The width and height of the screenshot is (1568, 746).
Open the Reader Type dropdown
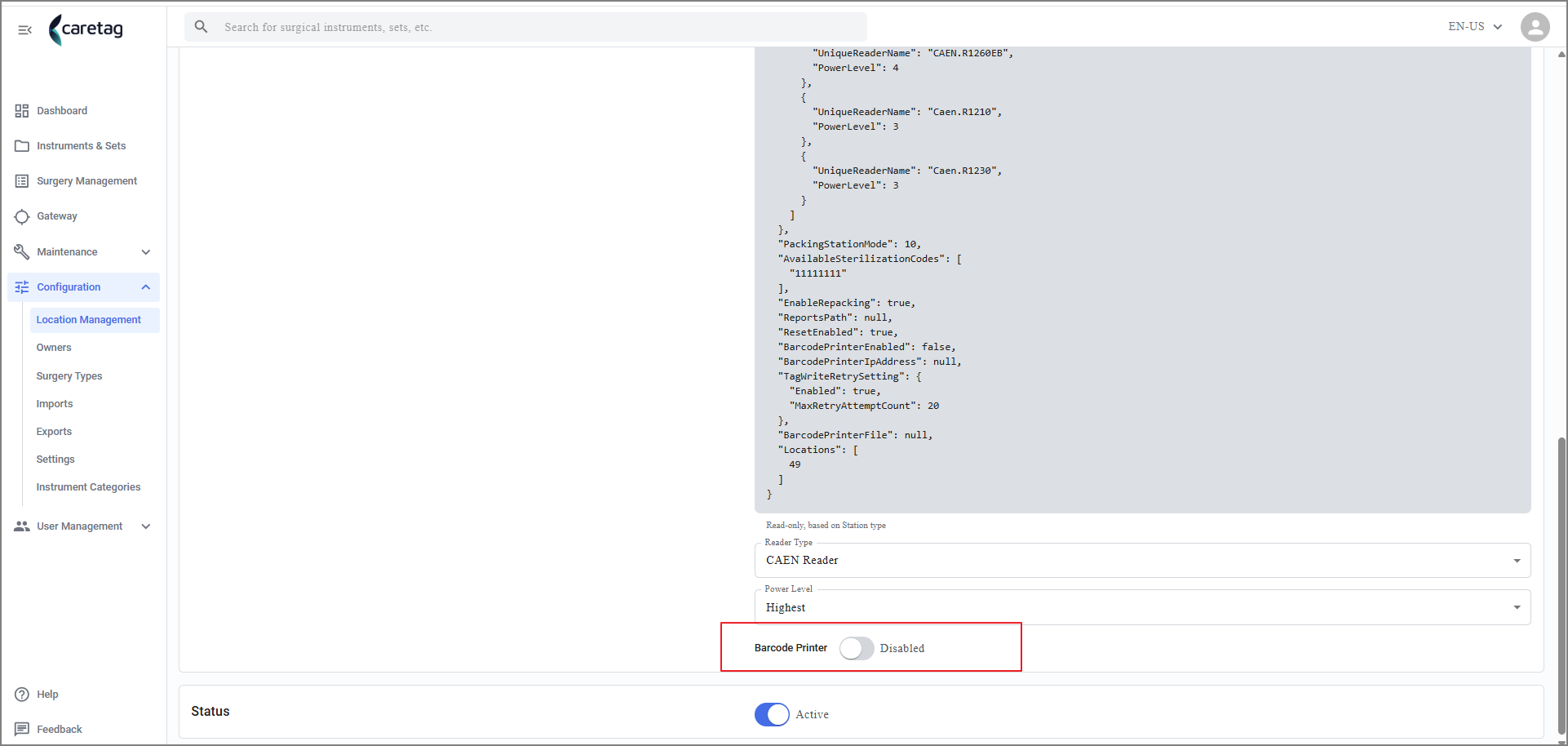1142,561
